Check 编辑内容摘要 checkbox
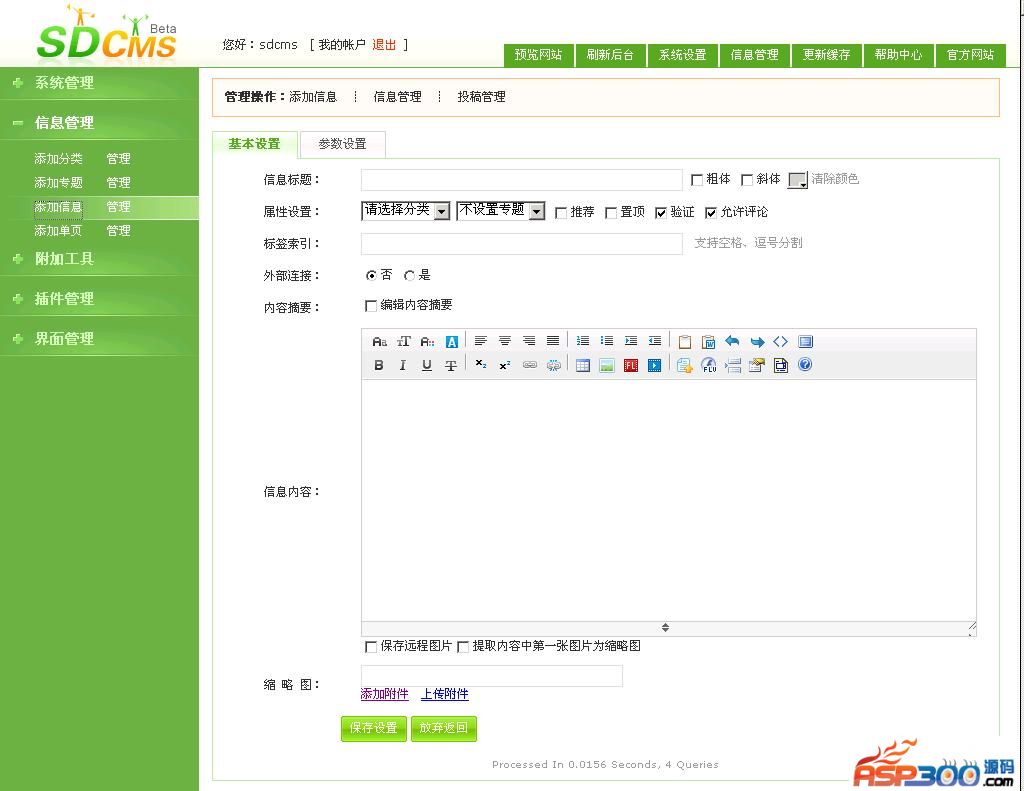Screen dimensions: 1024x791 click(x=371, y=306)
